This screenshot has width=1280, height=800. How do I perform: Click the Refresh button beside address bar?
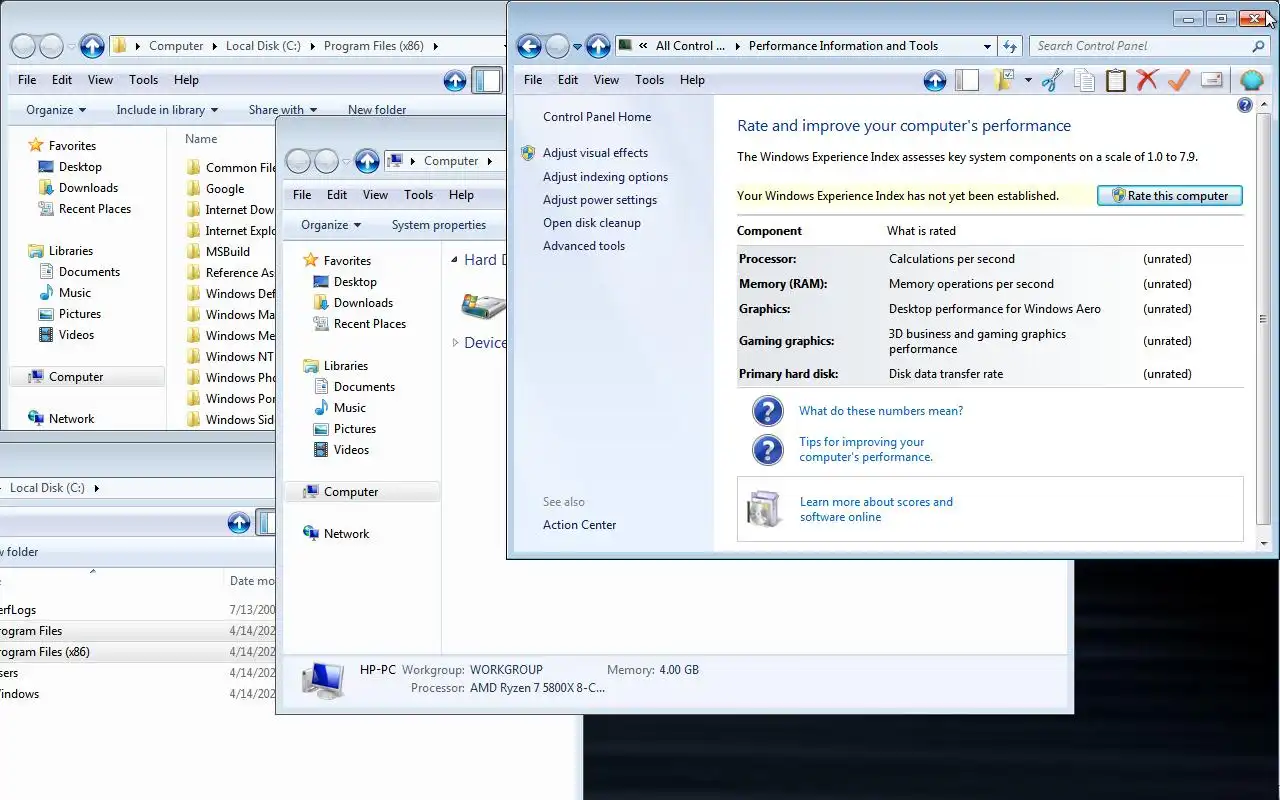pyautogui.click(x=1010, y=46)
